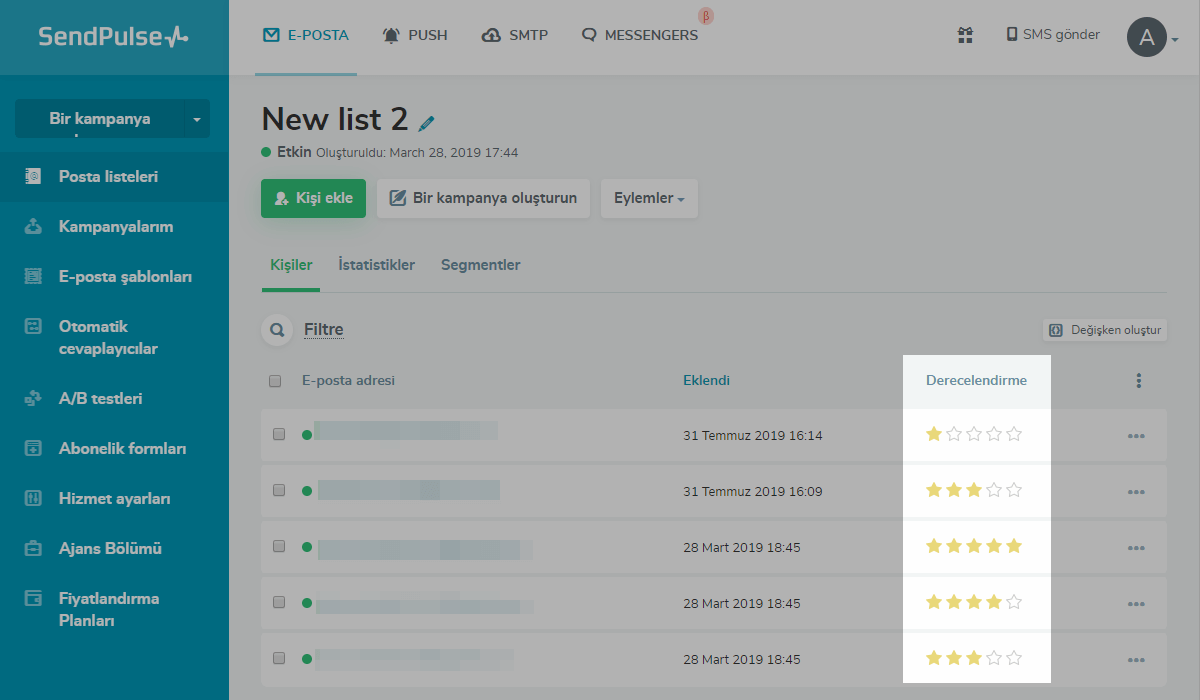Open the Segmentler tab

[x=480, y=265]
